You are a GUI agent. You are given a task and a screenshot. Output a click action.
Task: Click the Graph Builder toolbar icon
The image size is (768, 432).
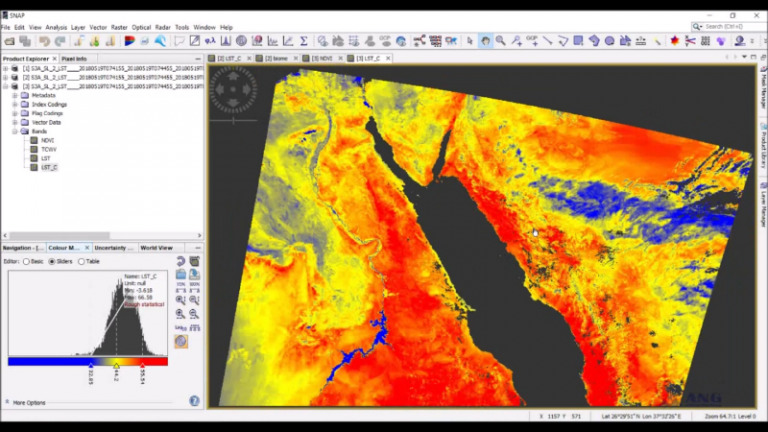pyautogui.click(x=419, y=41)
